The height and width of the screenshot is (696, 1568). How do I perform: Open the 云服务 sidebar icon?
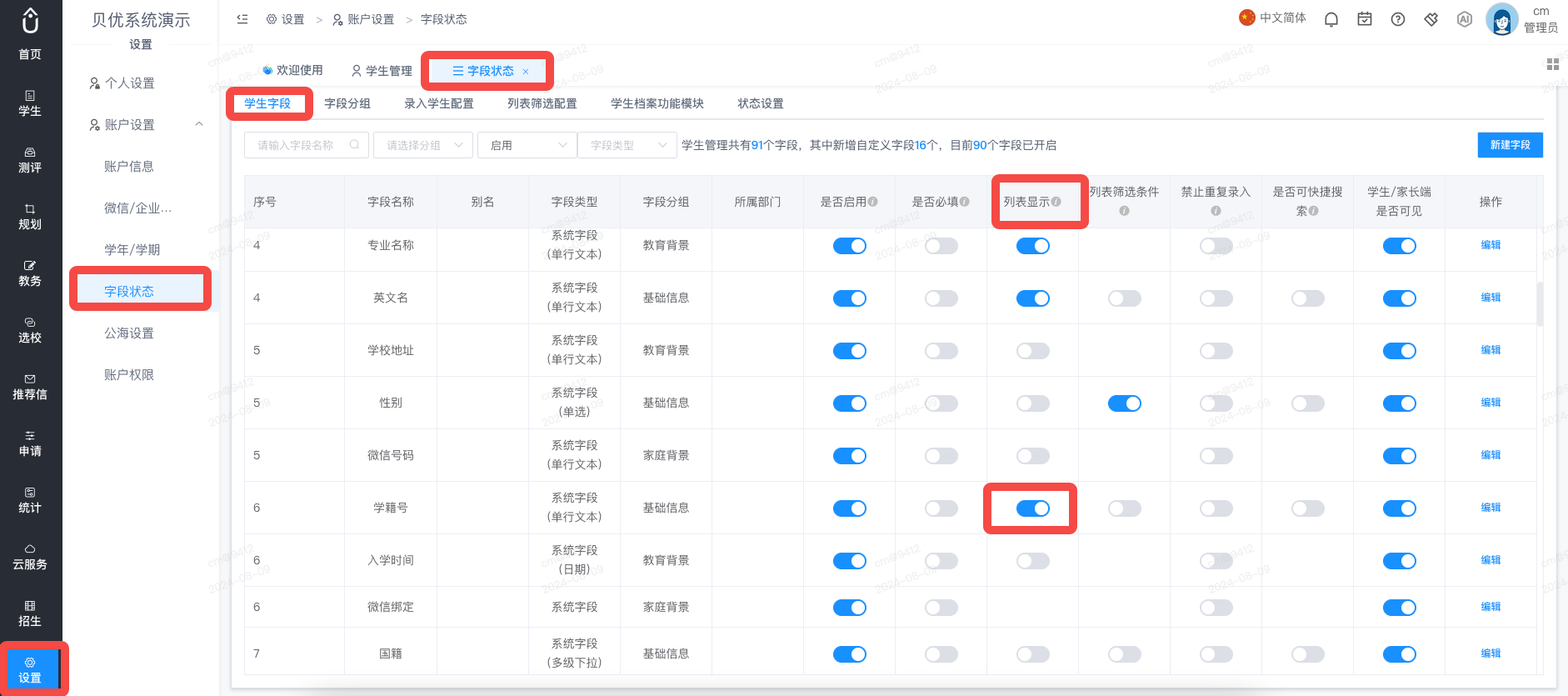click(x=30, y=556)
